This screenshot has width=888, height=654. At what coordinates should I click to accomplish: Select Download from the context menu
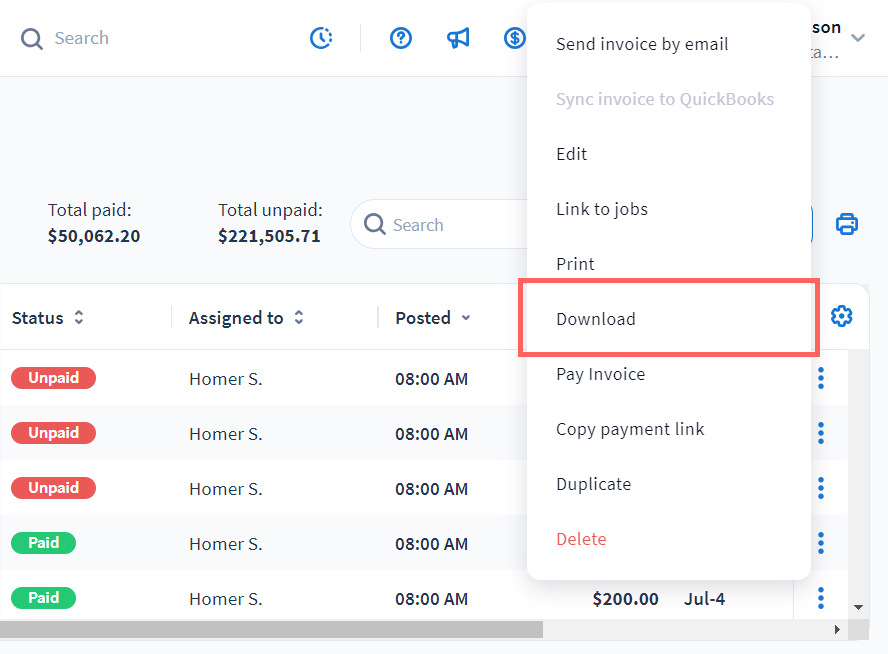coord(596,319)
